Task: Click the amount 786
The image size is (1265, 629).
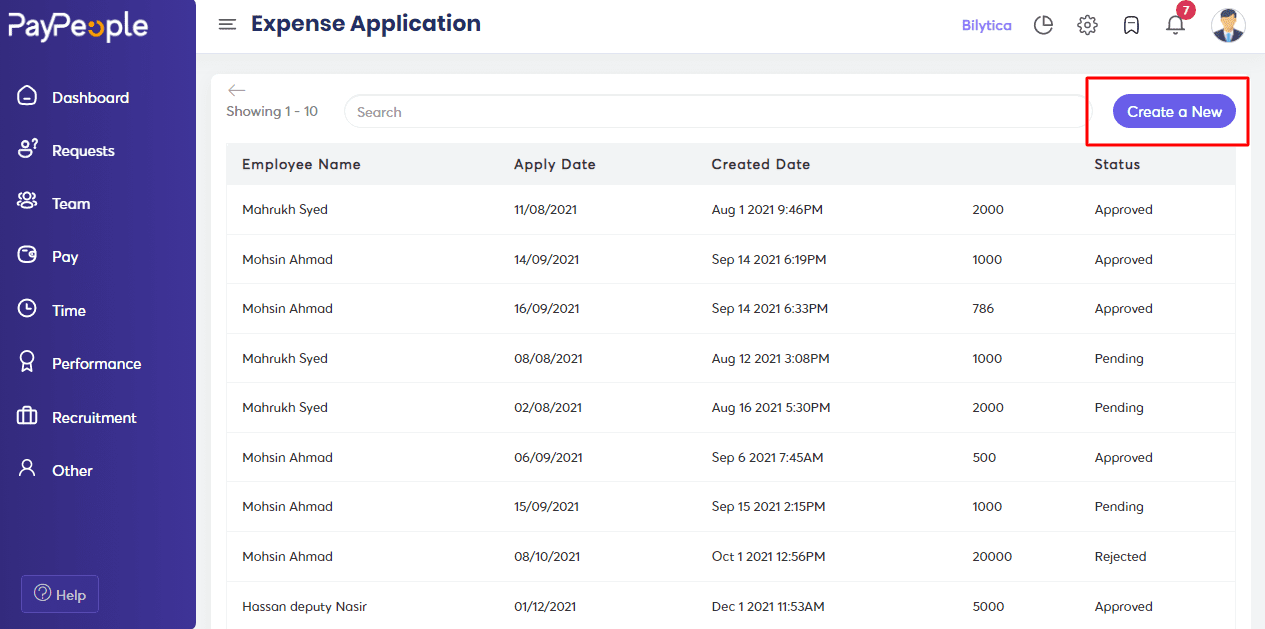Action: point(983,309)
